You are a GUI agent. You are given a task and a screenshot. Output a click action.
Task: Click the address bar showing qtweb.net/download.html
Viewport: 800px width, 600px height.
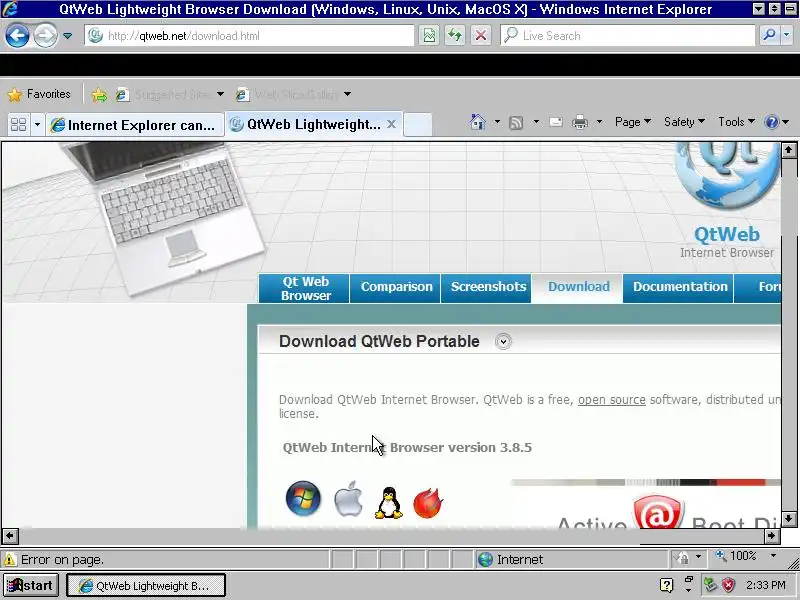click(249, 36)
